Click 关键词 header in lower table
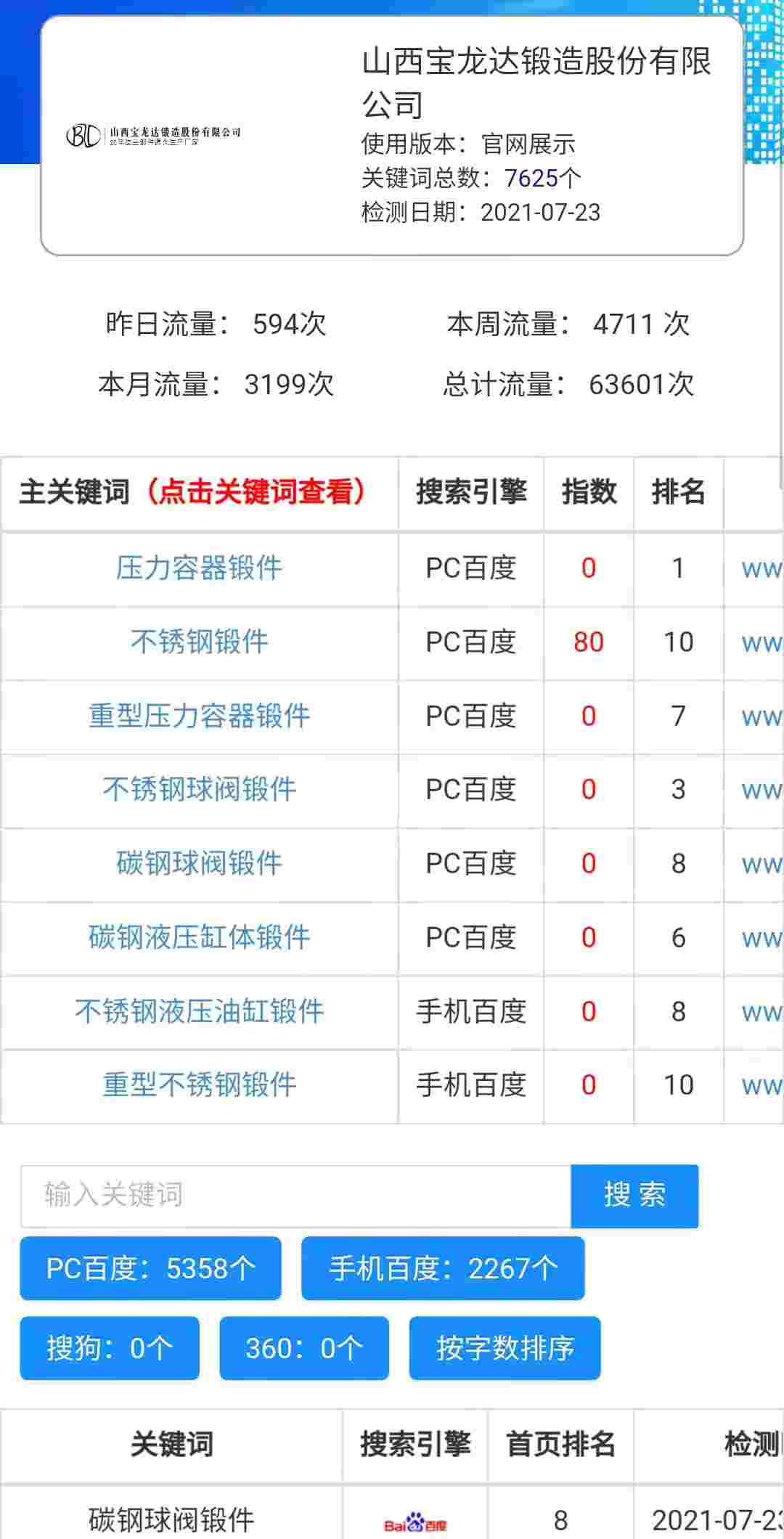Screen dimensions: 784x1539 click(x=171, y=1445)
